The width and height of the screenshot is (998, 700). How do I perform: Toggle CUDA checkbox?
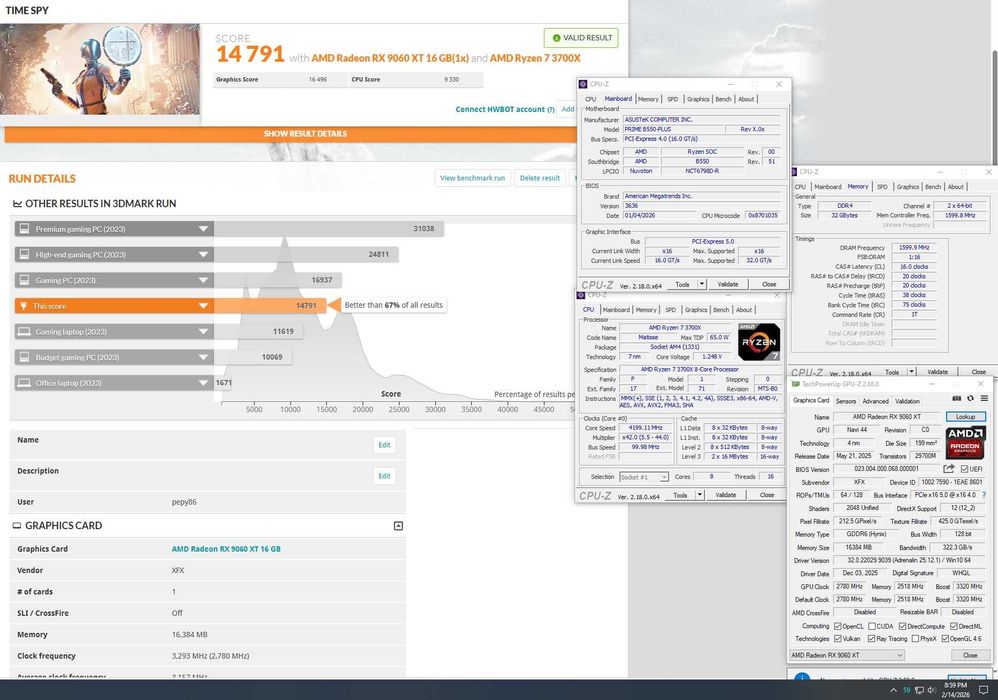[872, 626]
